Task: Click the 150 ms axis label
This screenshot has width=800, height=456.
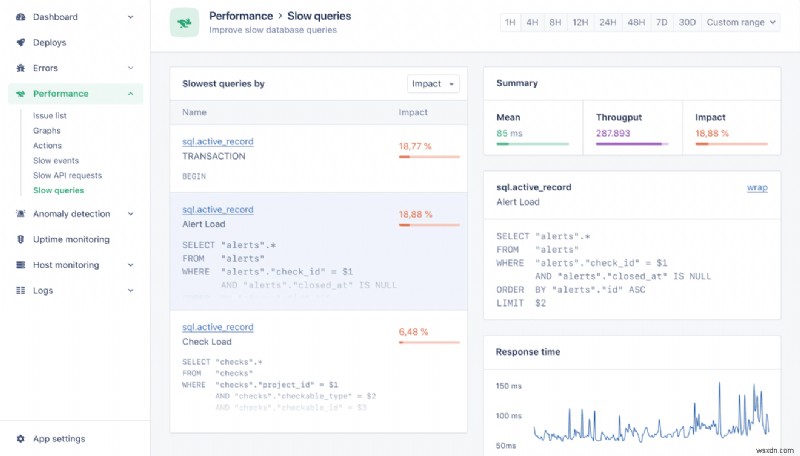Action: [x=509, y=386]
